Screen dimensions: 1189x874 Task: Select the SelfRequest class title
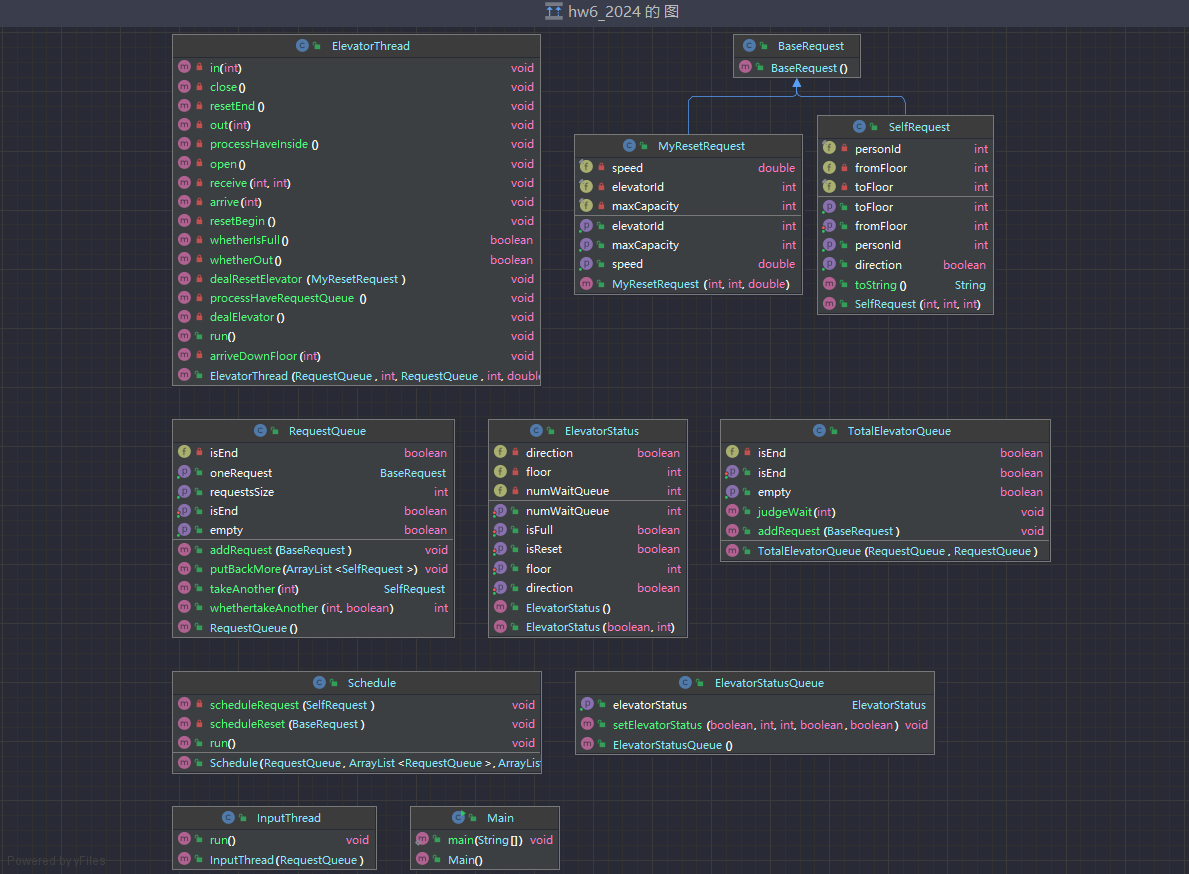[919, 127]
